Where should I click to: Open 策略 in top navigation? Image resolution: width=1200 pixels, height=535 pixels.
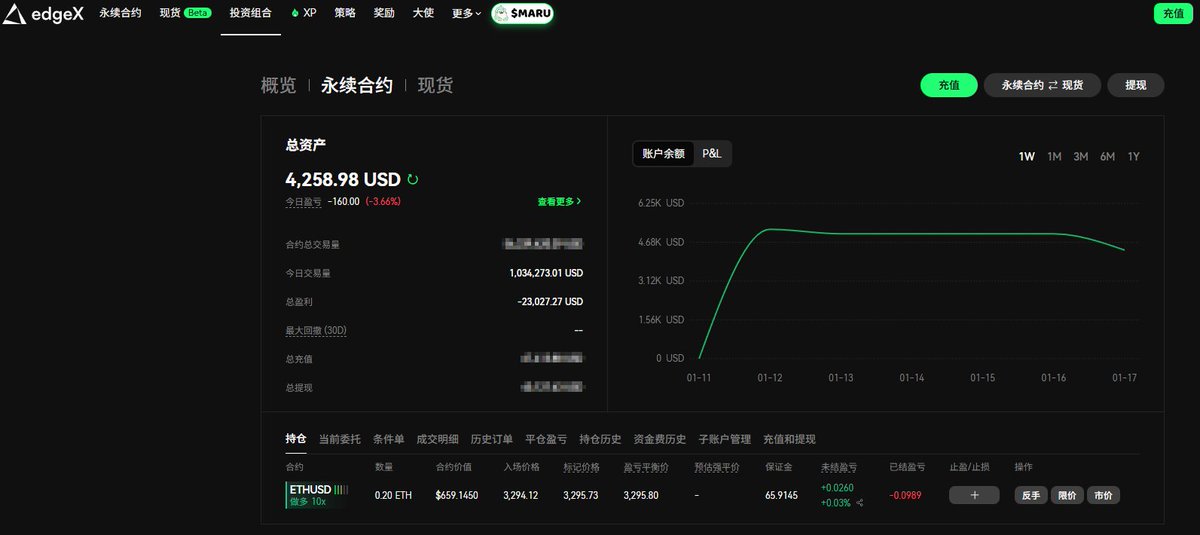click(344, 14)
